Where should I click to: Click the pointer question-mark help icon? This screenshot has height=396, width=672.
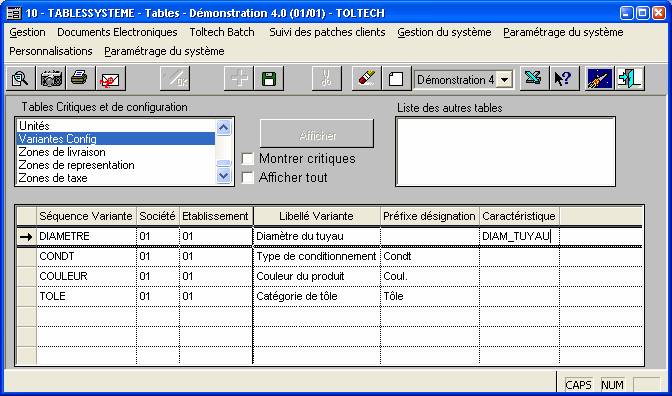pos(564,78)
